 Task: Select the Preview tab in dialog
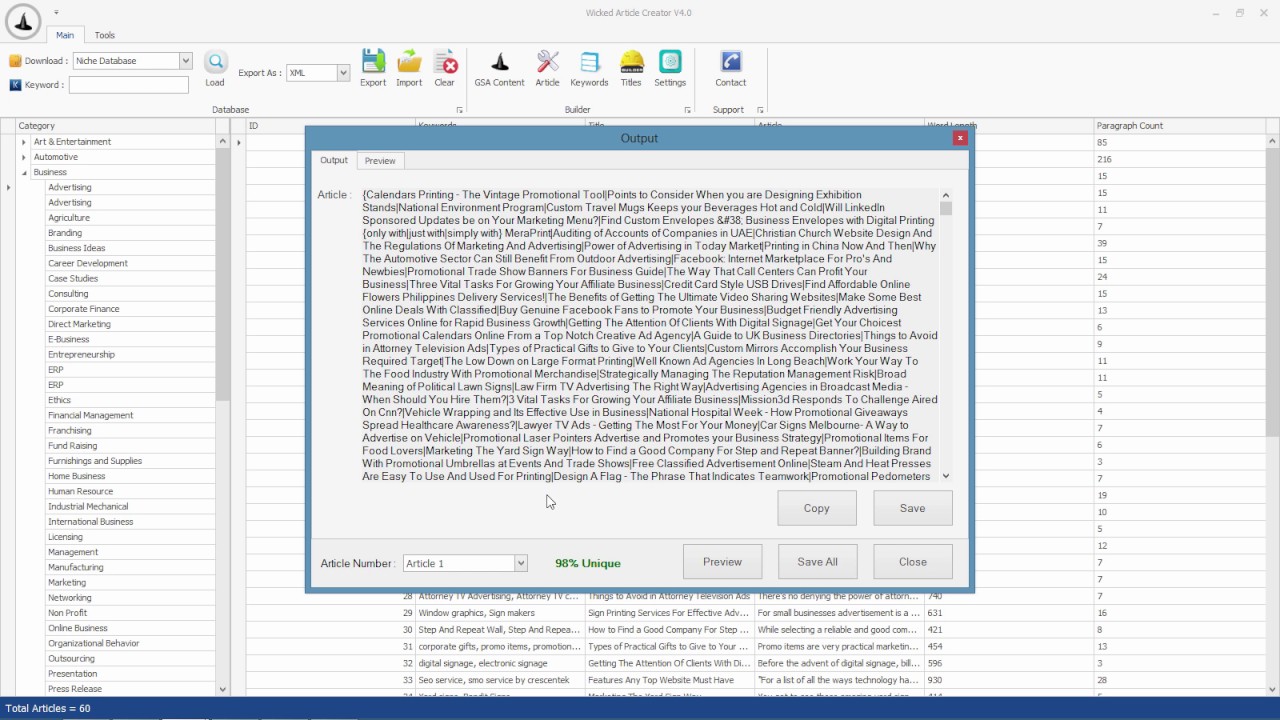[380, 161]
